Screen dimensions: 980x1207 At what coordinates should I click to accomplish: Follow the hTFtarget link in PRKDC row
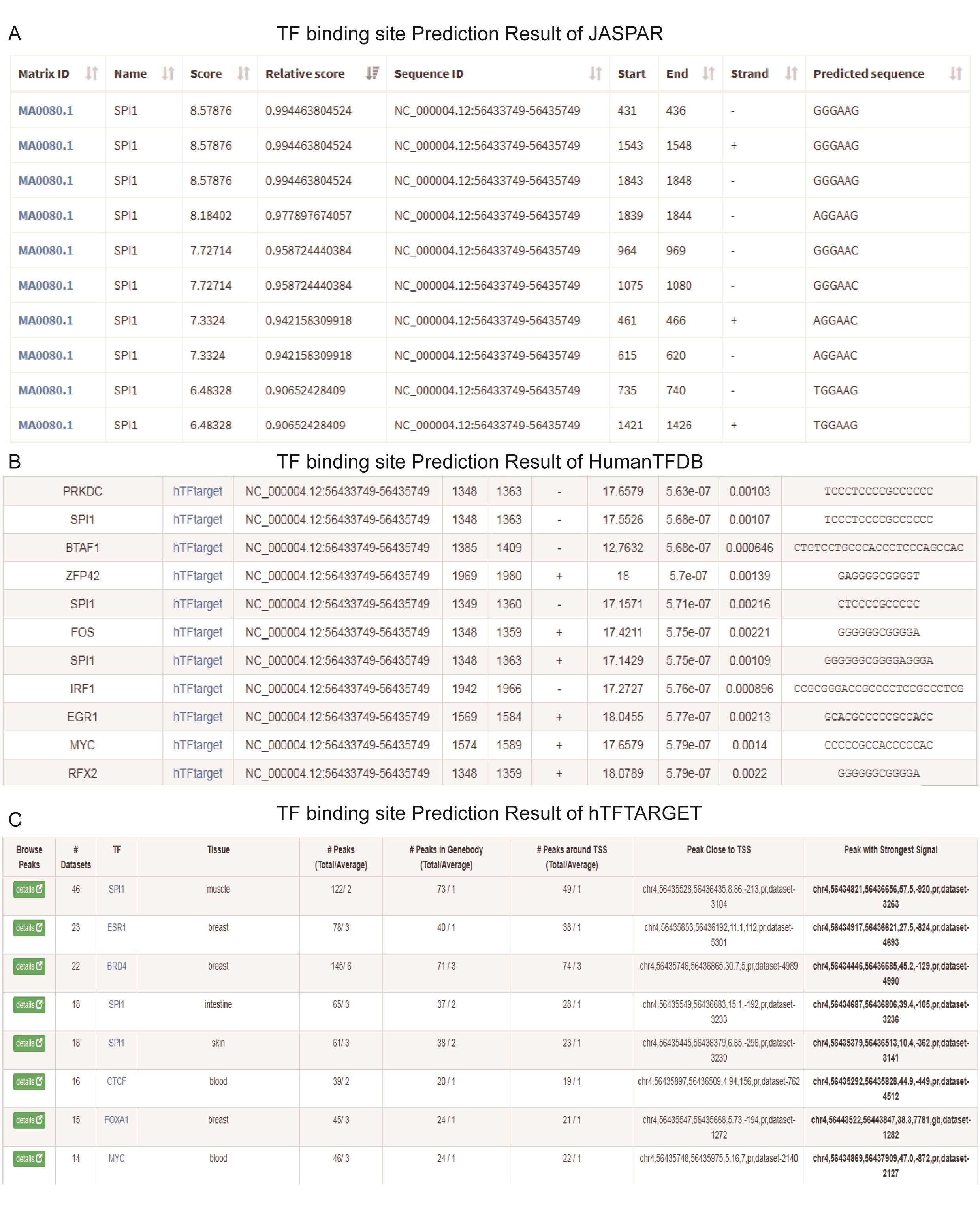[198, 491]
